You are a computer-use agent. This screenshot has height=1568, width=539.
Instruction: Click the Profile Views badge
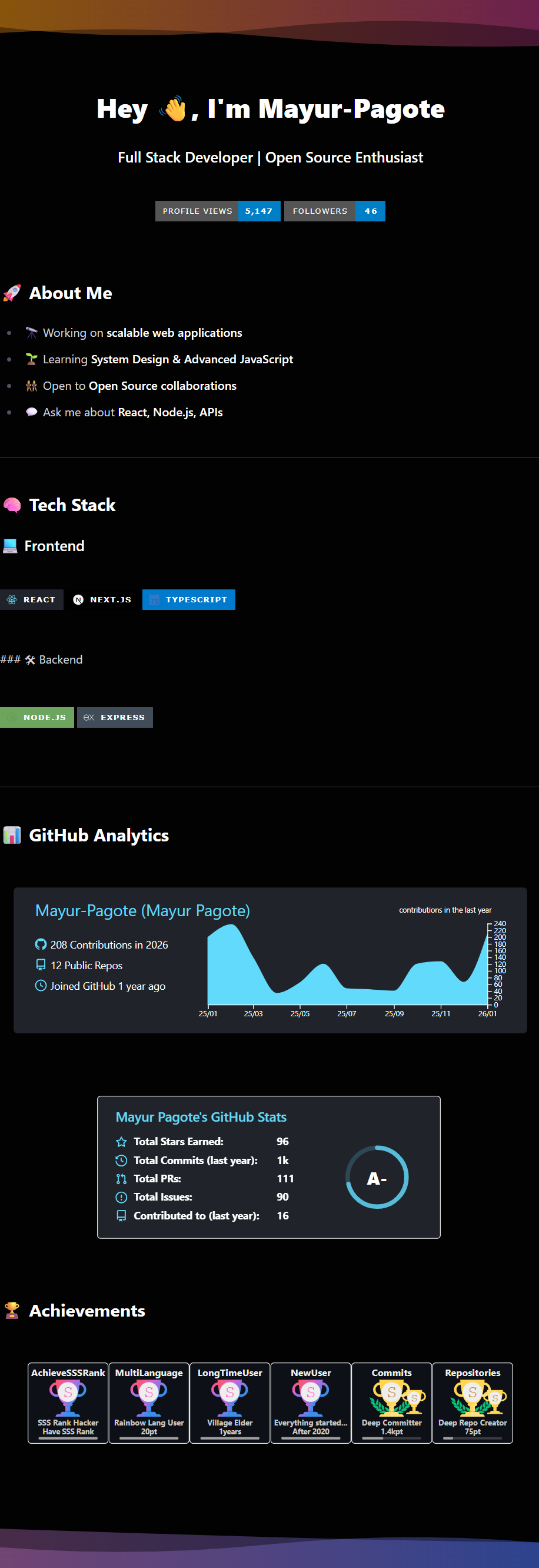pos(218,211)
